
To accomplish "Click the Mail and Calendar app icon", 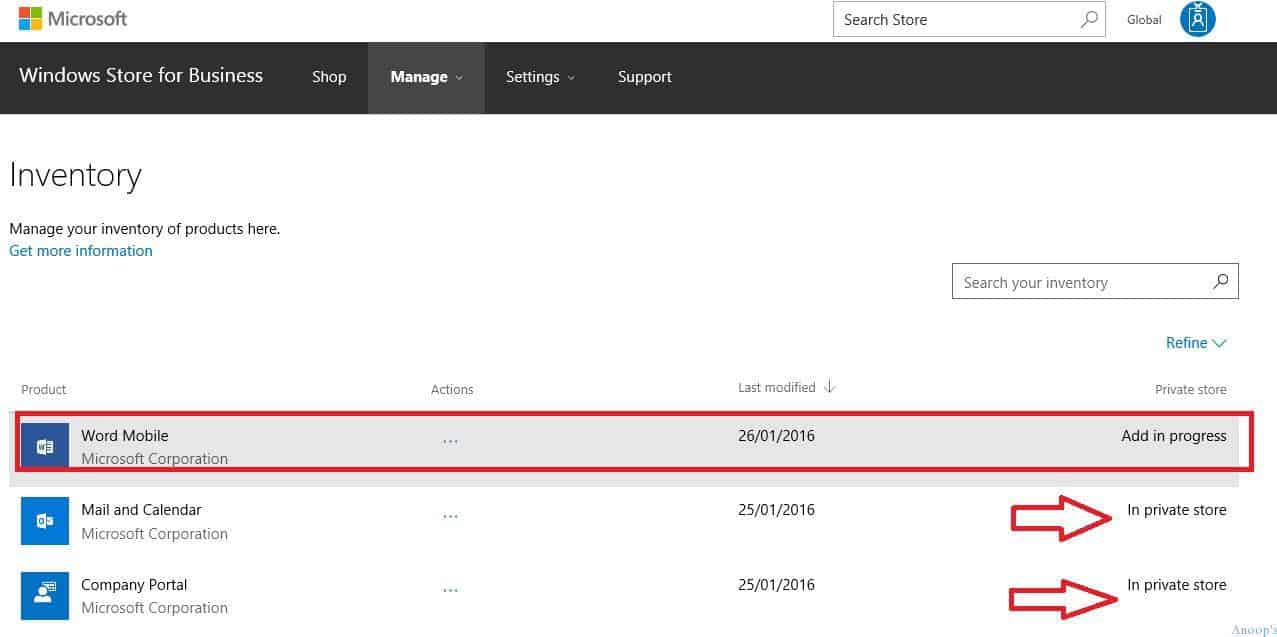I will pos(45,521).
